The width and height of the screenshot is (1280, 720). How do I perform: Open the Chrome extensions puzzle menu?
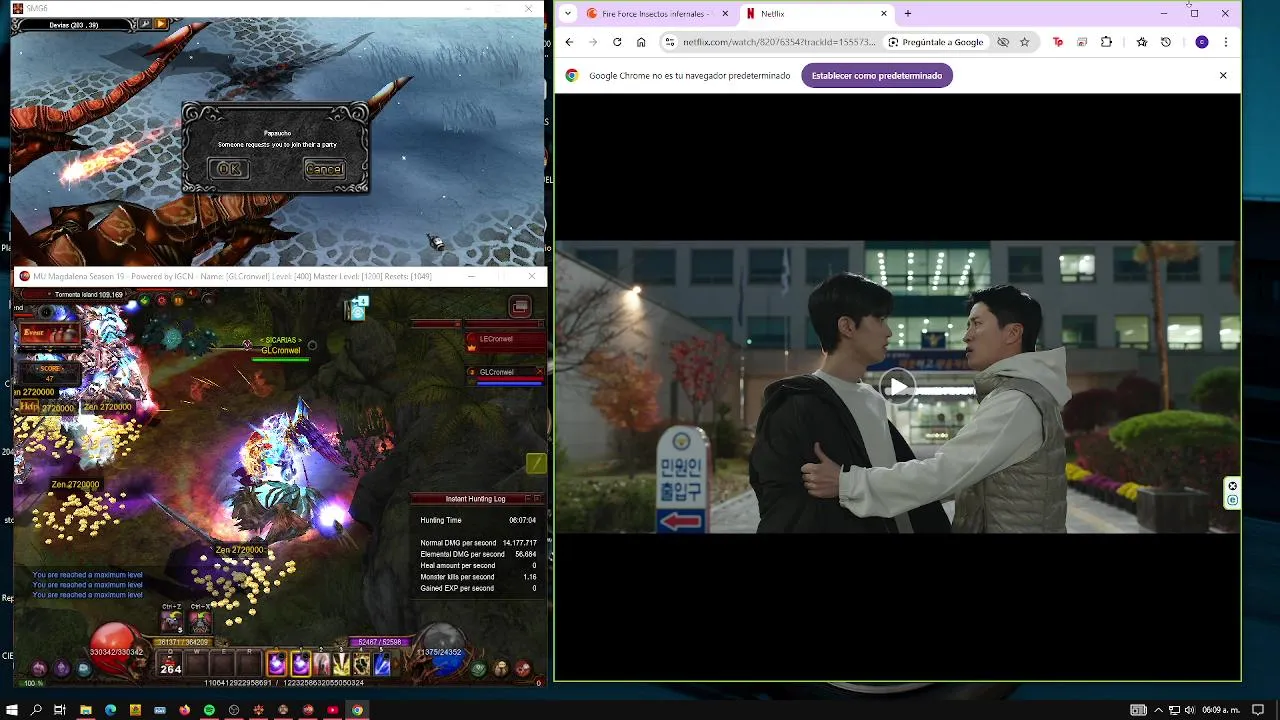[x=1106, y=42]
